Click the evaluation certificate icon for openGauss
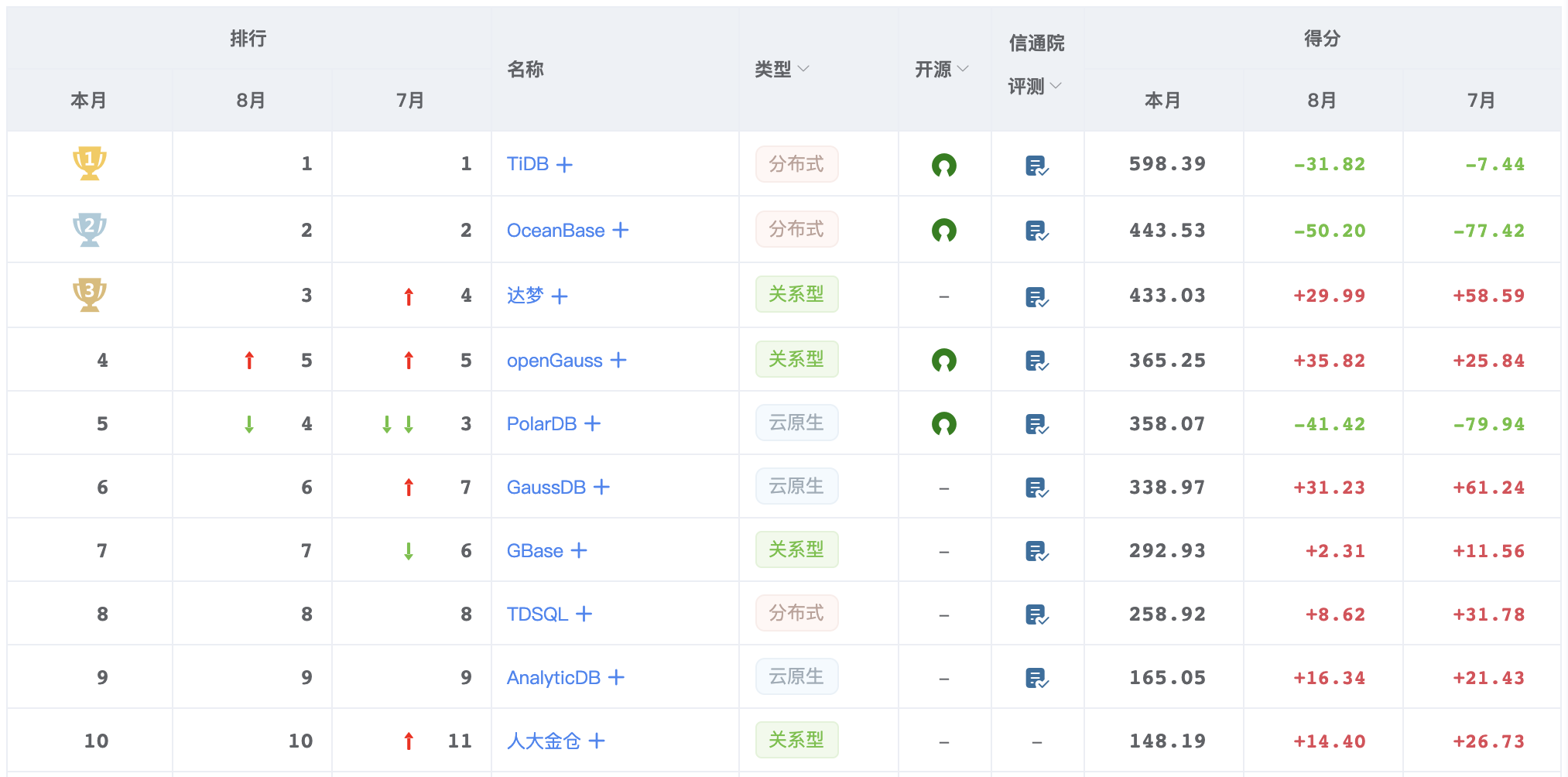1568x777 pixels. [1037, 361]
